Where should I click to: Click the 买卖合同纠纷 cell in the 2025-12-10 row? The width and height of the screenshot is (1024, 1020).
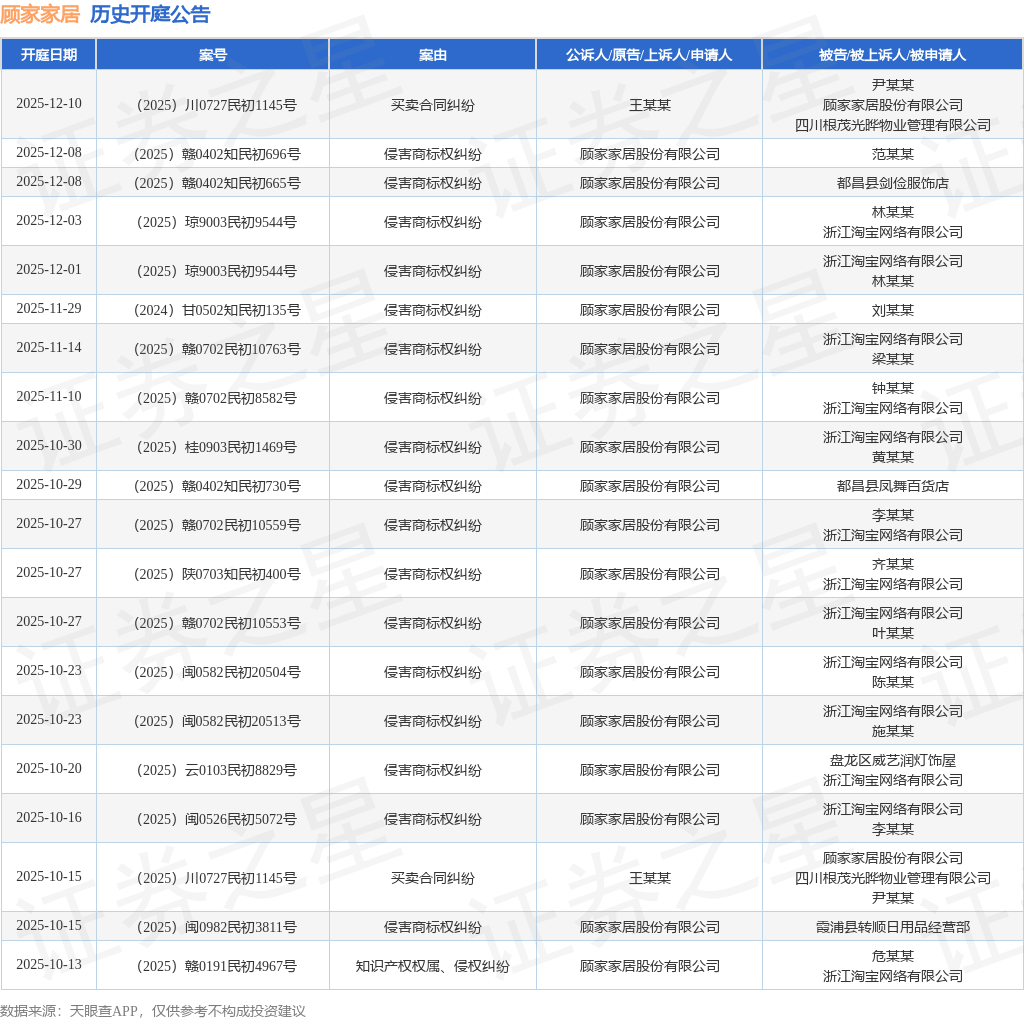(432, 105)
